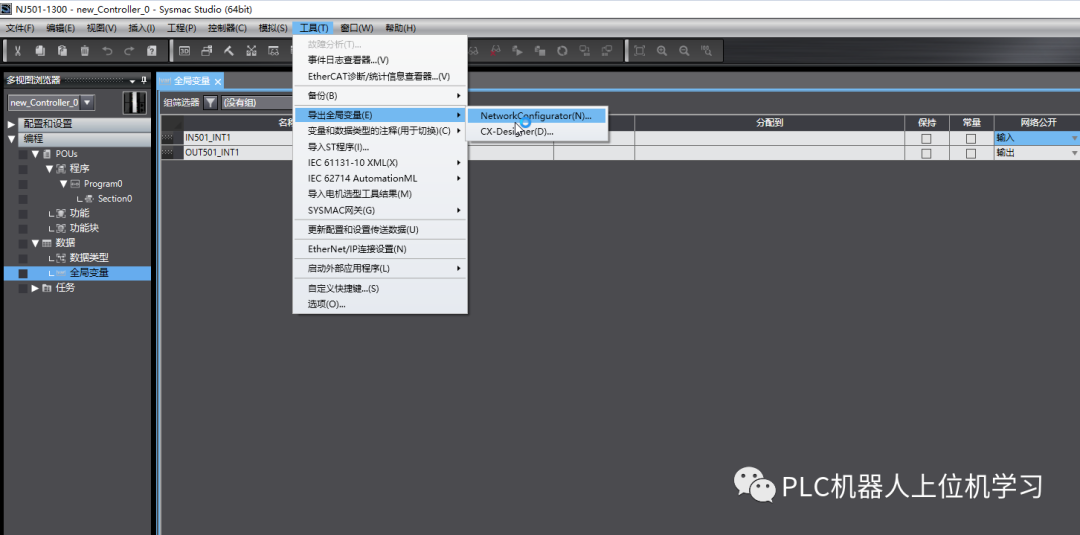1080x535 pixels.
Task: Click the Fit to screen zoom icon
Action: point(639,50)
